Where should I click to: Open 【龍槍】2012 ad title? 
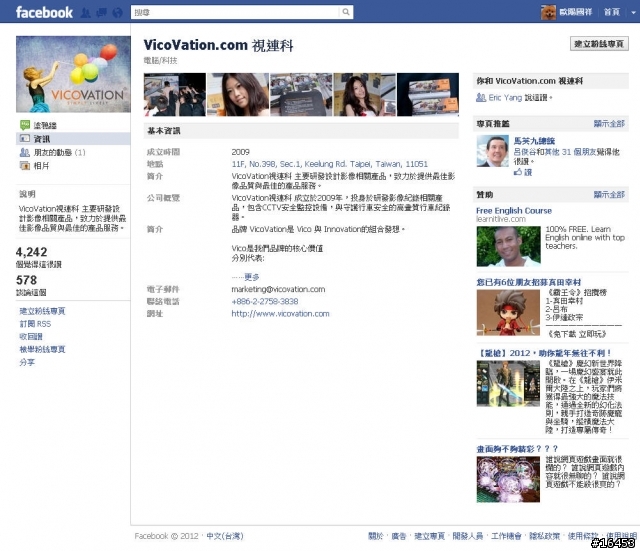coord(544,353)
